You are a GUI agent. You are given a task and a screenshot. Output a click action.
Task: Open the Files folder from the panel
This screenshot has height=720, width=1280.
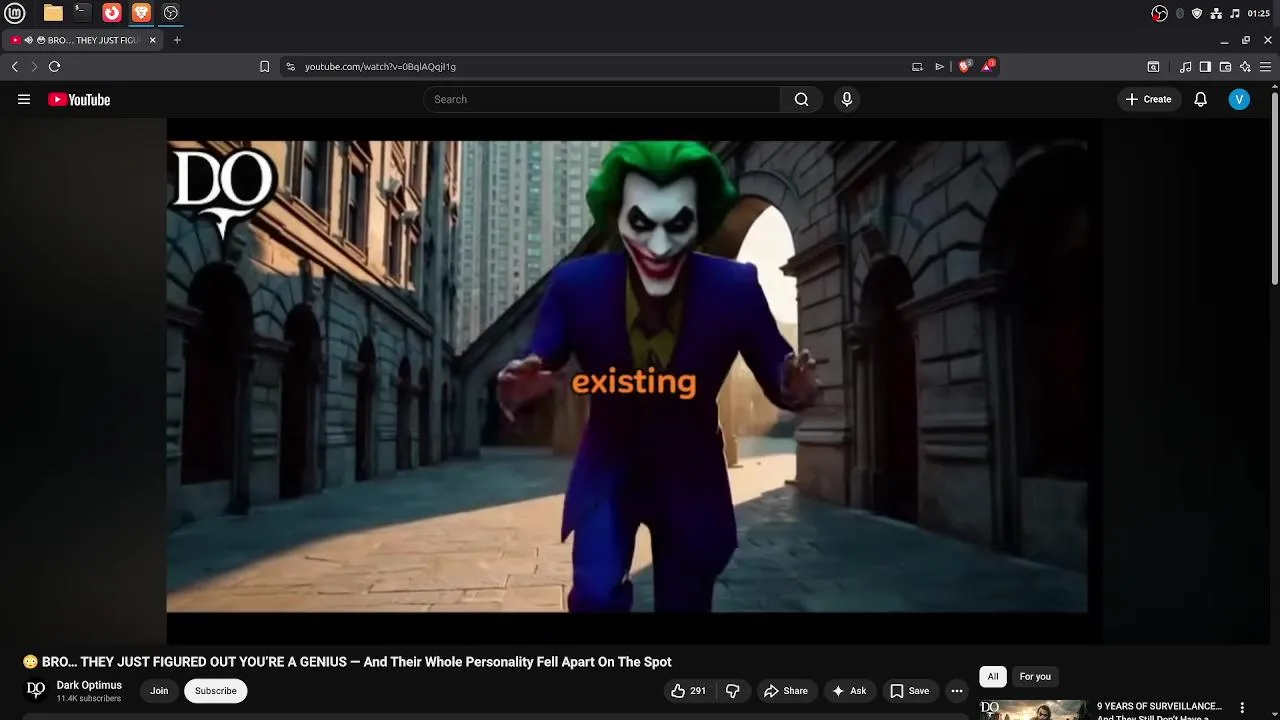tap(53, 13)
